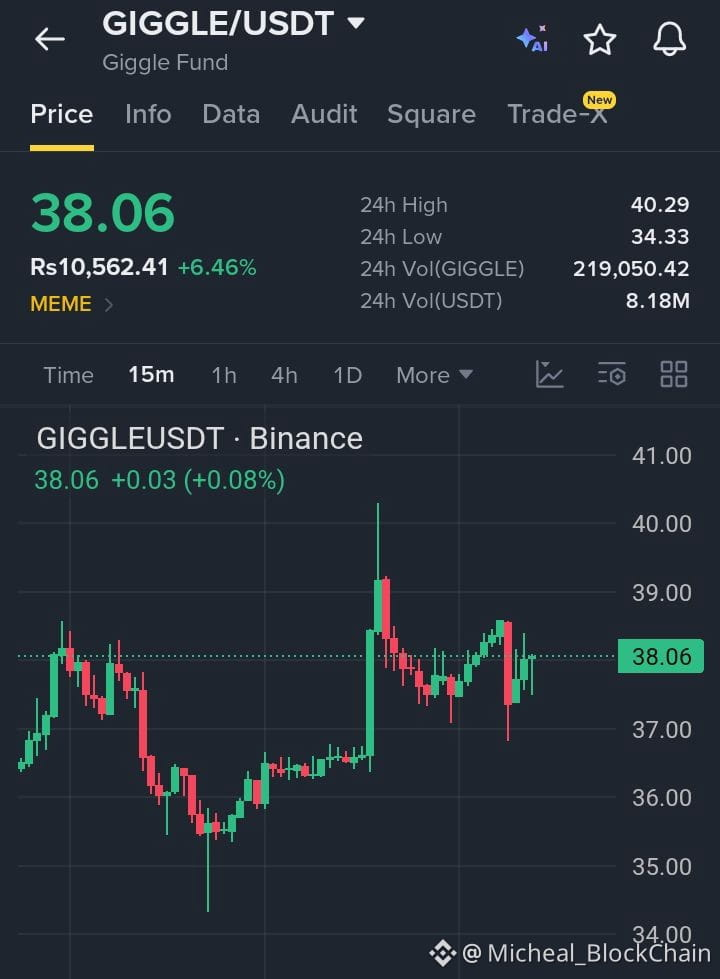Click the GIGGLEUSDT · Binance chart title
Viewport: 720px width, 979px height.
click(x=200, y=438)
